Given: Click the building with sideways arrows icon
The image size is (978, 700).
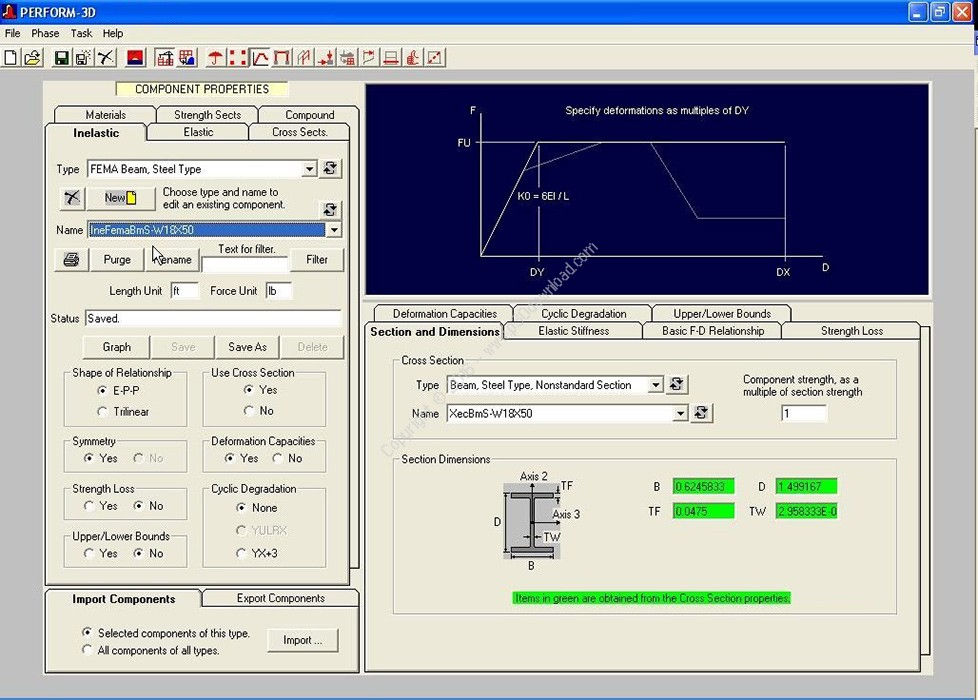Looking at the screenshot, I should click(x=347, y=58).
